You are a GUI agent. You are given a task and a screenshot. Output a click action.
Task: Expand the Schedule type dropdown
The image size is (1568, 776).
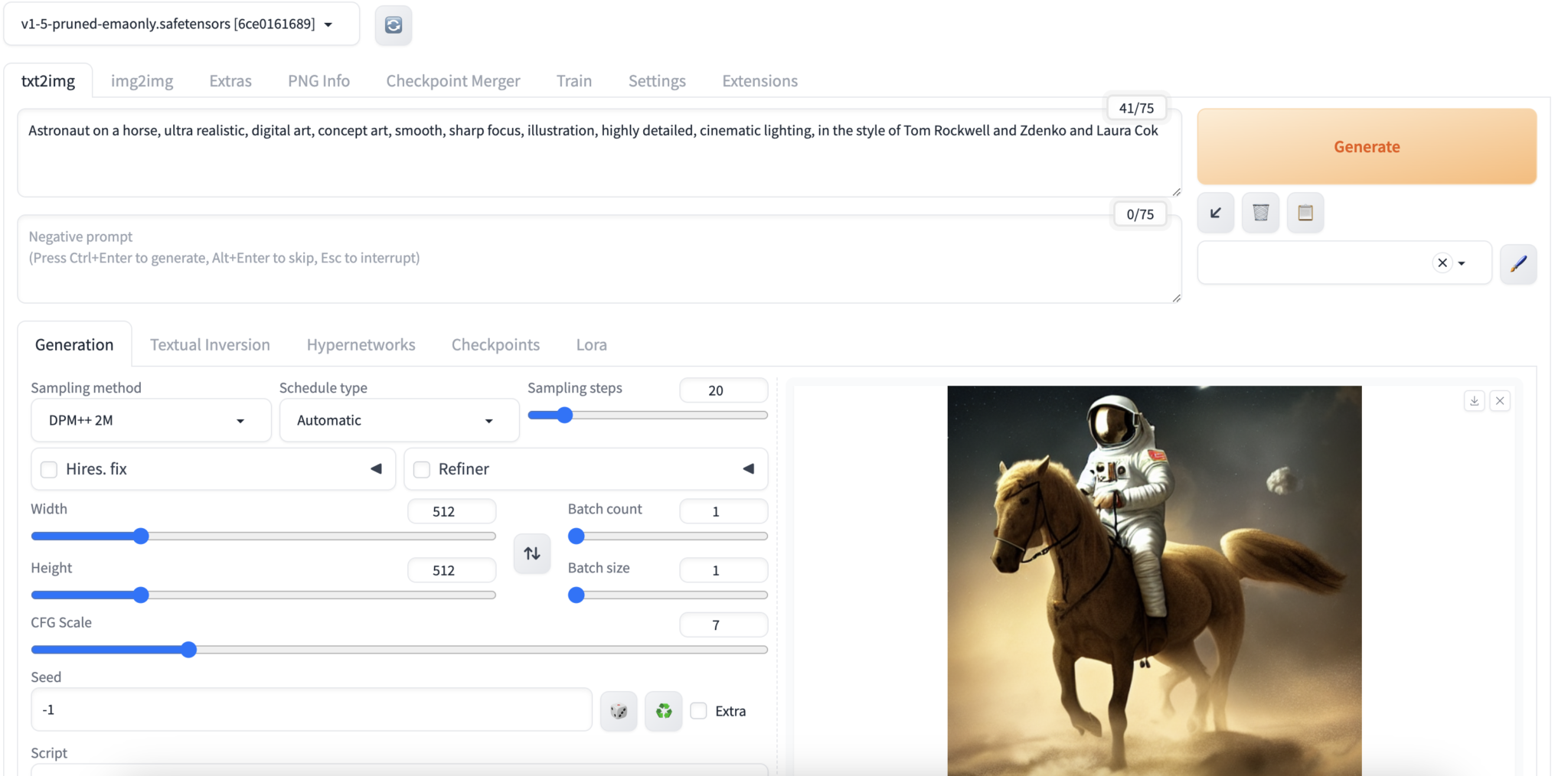coord(399,420)
